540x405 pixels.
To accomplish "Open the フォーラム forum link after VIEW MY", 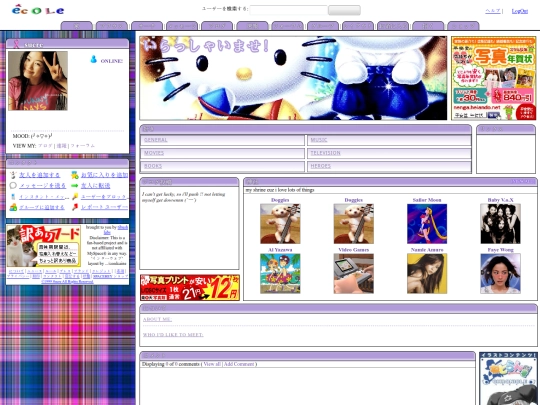I will tap(83, 146).
